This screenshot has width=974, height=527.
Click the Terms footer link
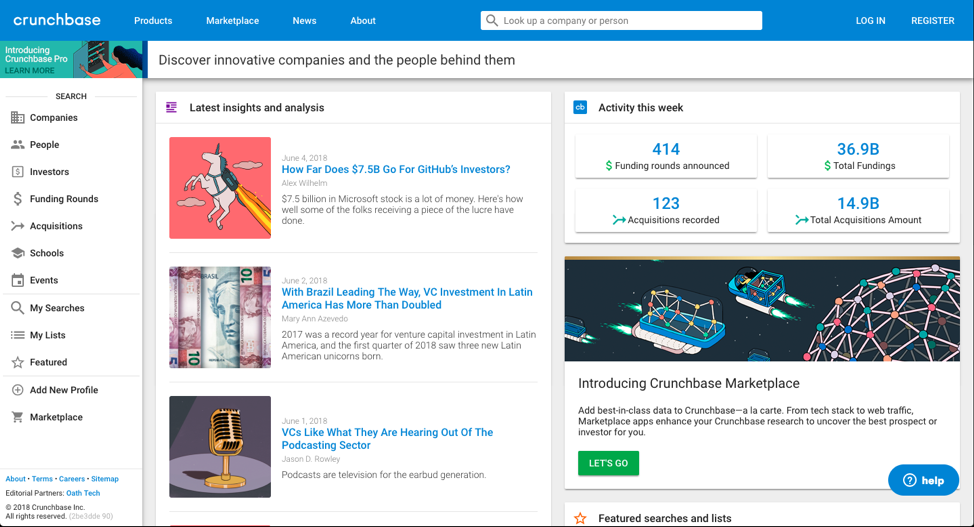coord(42,479)
